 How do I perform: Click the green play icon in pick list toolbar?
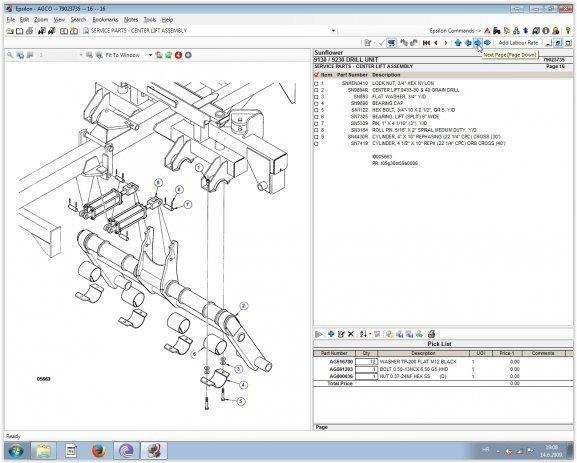pos(319,334)
